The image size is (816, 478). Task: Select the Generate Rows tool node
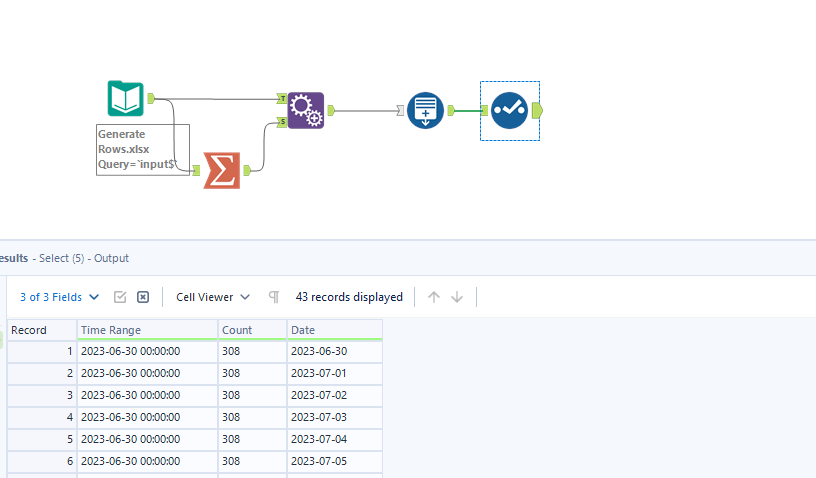tap(425, 110)
